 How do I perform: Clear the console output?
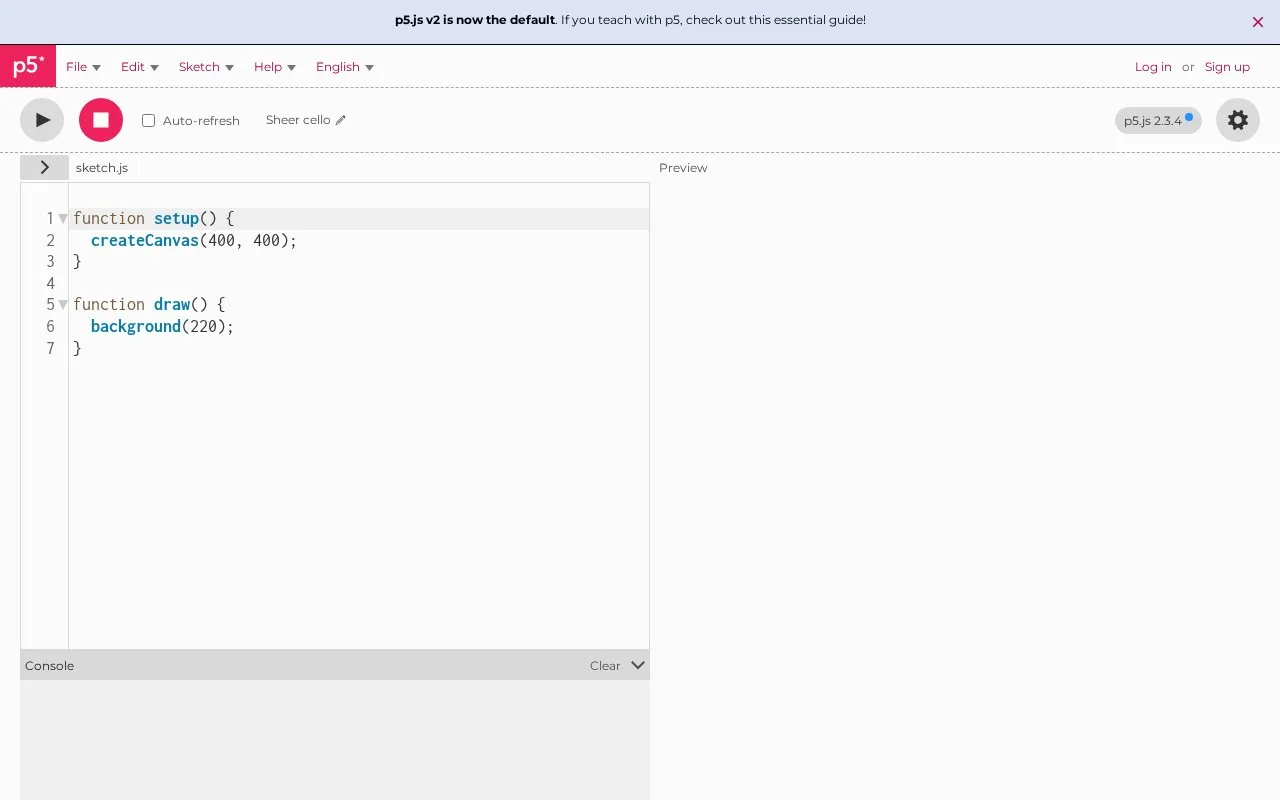point(605,666)
